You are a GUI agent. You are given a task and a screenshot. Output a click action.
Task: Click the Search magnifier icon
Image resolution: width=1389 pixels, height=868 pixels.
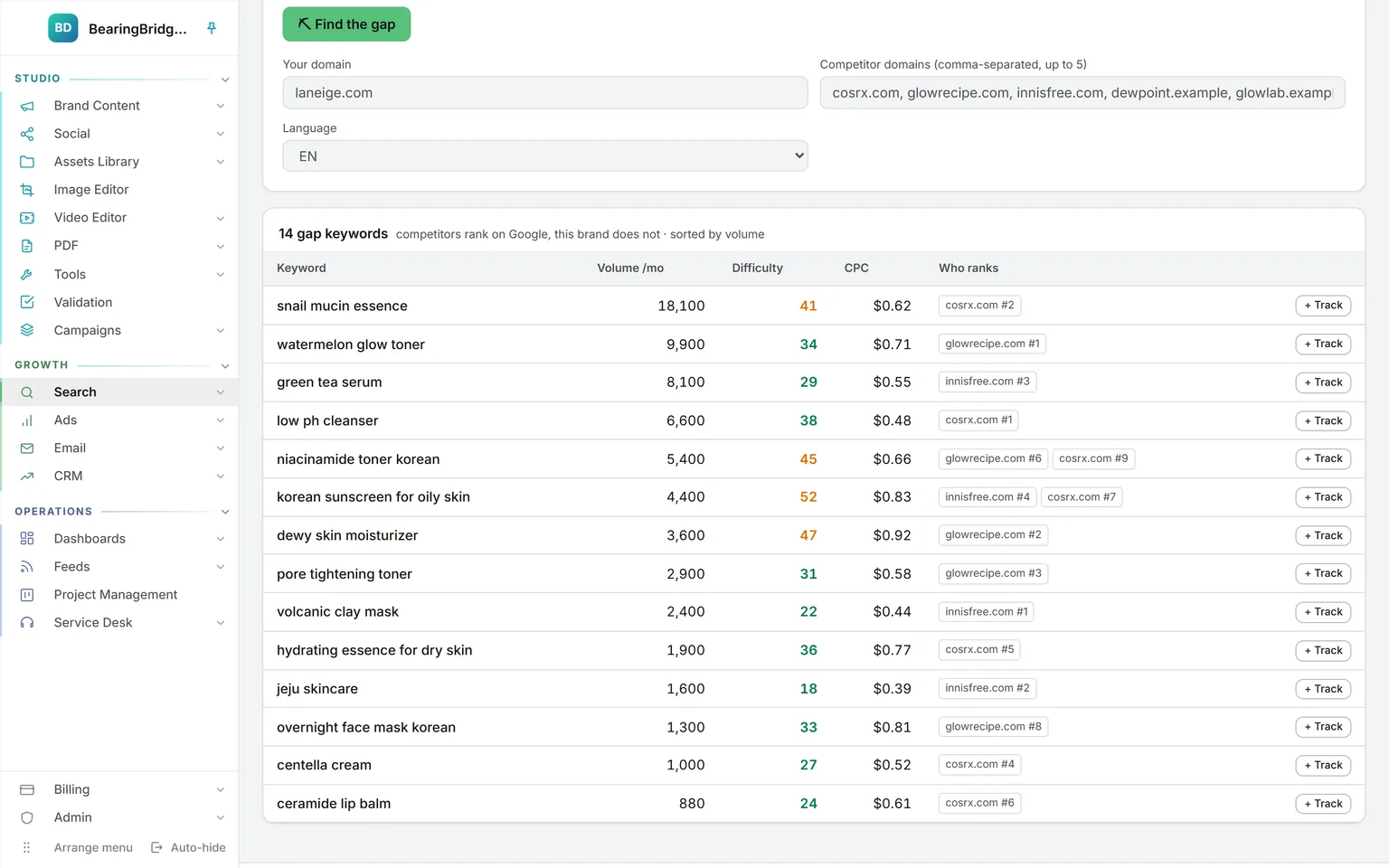pos(27,392)
